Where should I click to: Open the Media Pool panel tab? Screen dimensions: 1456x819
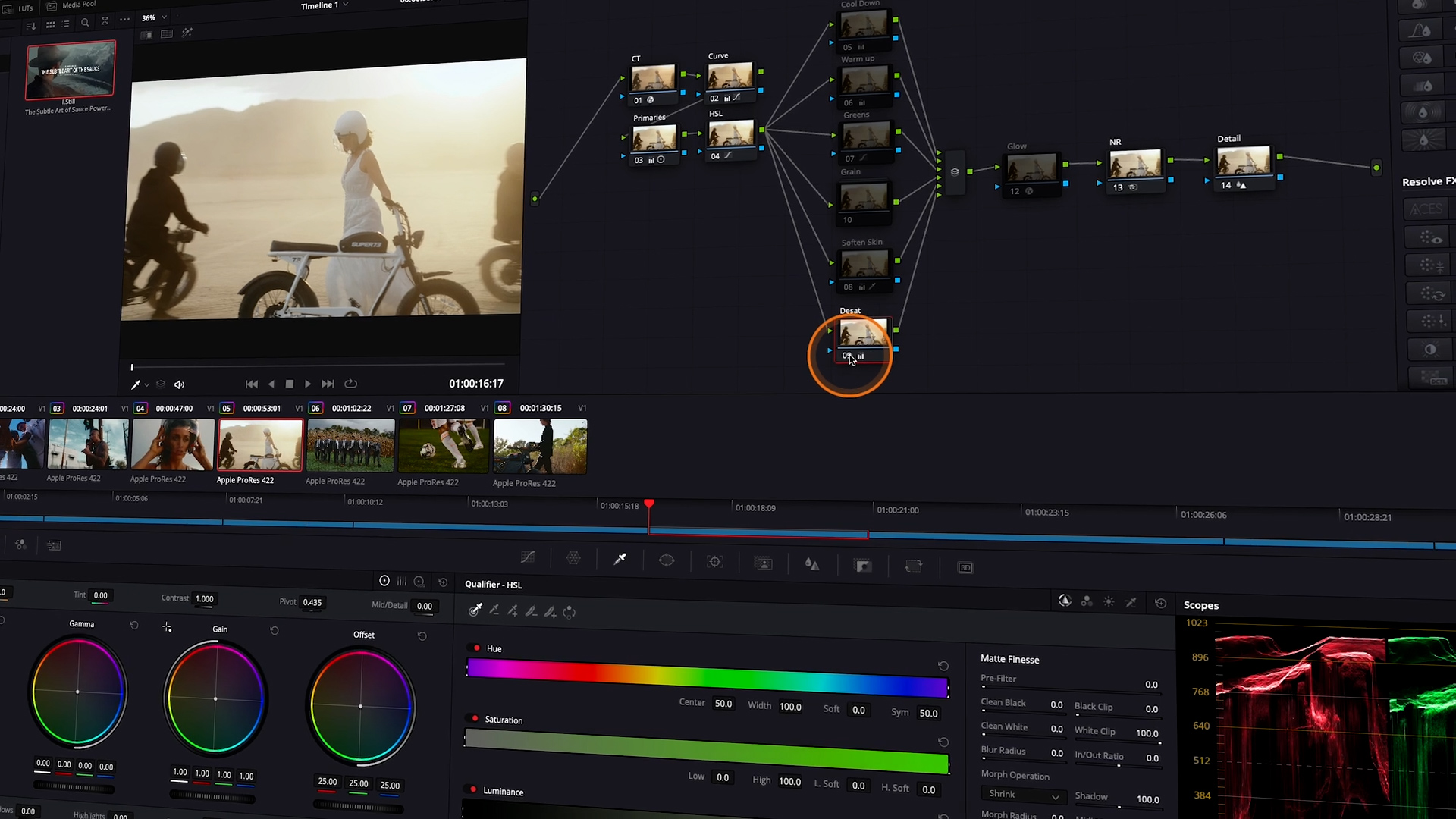[71, 5]
